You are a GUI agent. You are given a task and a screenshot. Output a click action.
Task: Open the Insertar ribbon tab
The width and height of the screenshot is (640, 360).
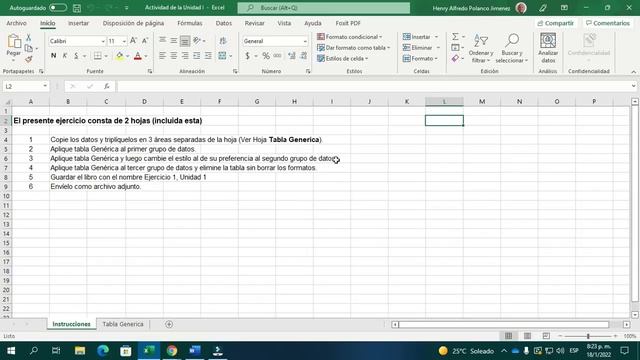(x=78, y=23)
